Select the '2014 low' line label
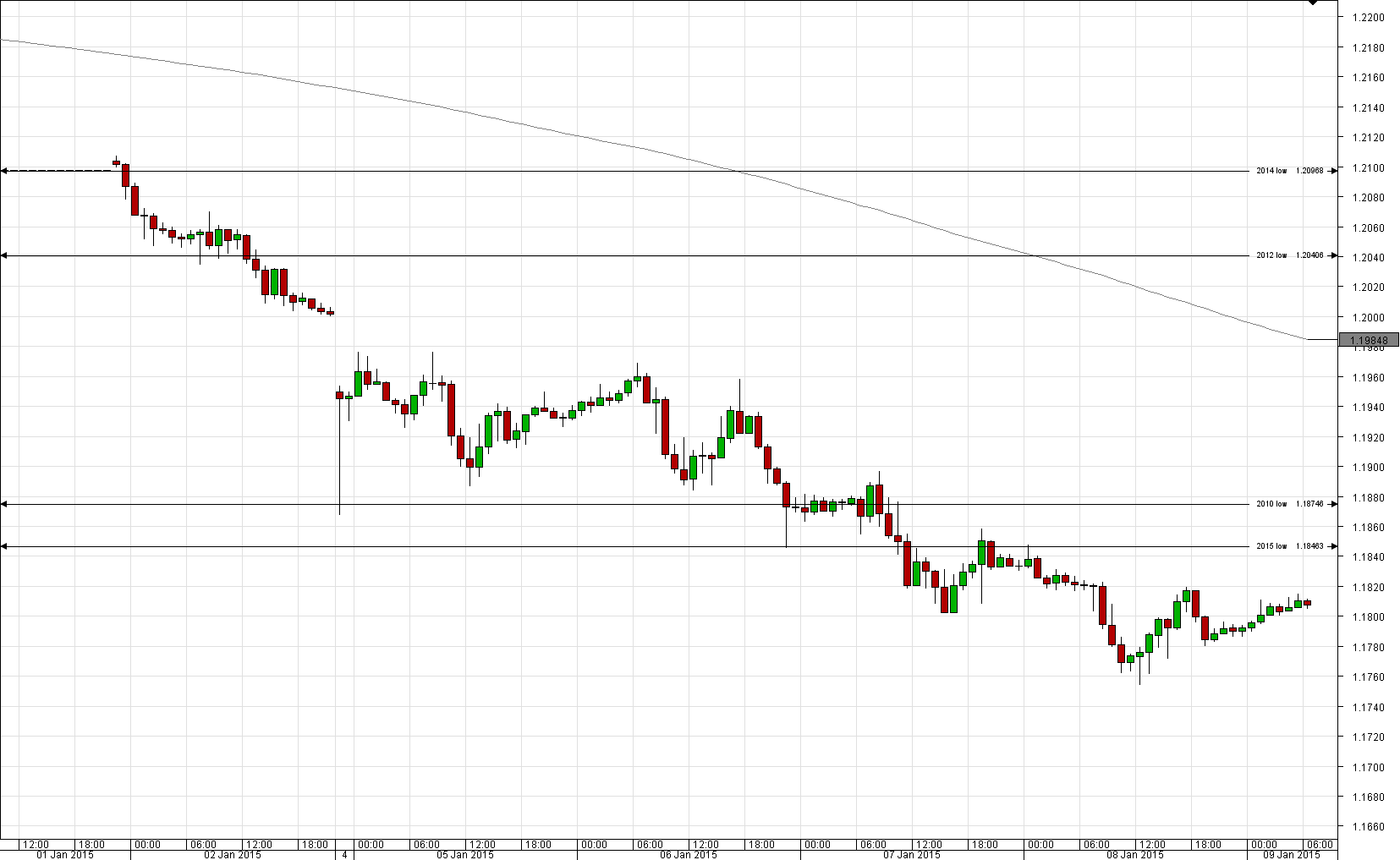Viewport: 1400px width, 860px height. [1271, 171]
